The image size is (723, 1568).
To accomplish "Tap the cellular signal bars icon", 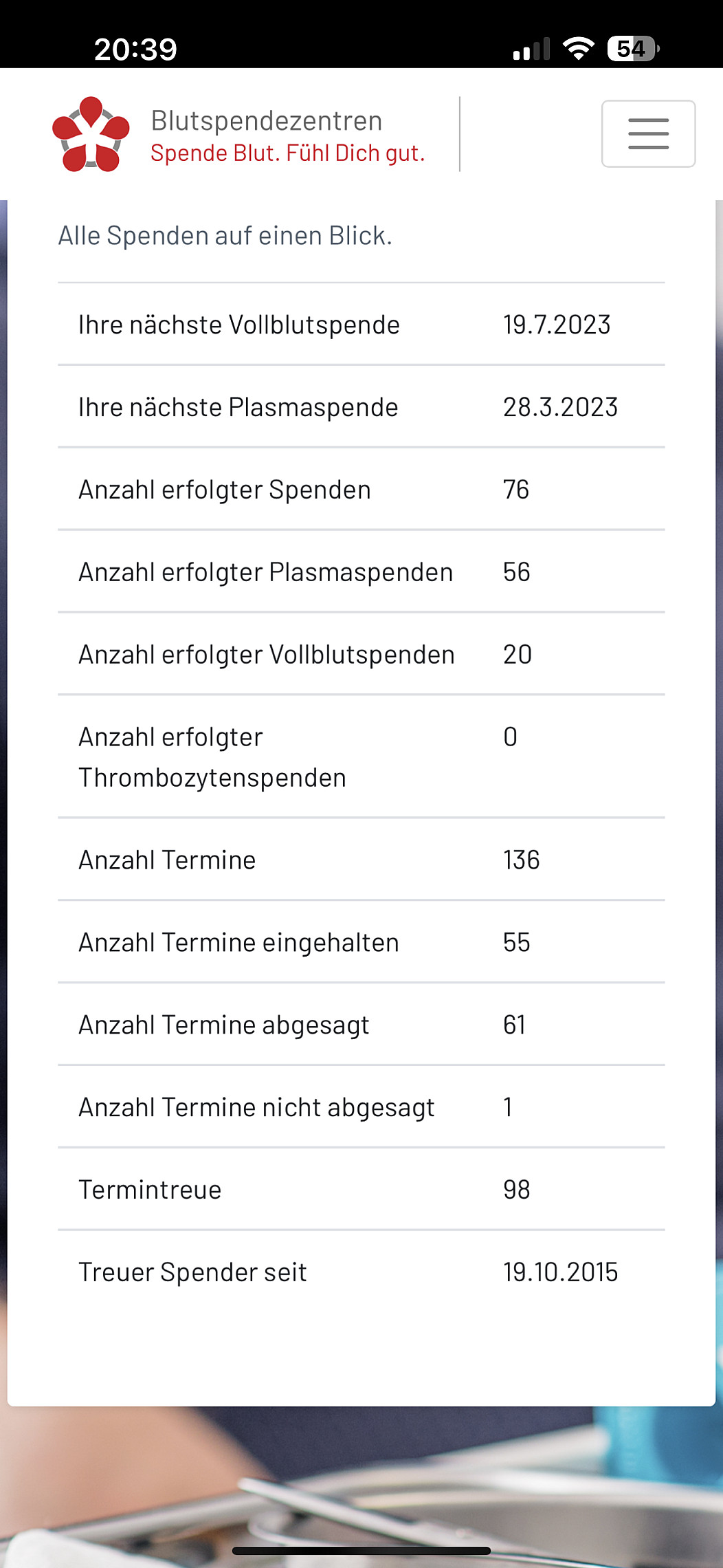I will click(x=531, y=50).
